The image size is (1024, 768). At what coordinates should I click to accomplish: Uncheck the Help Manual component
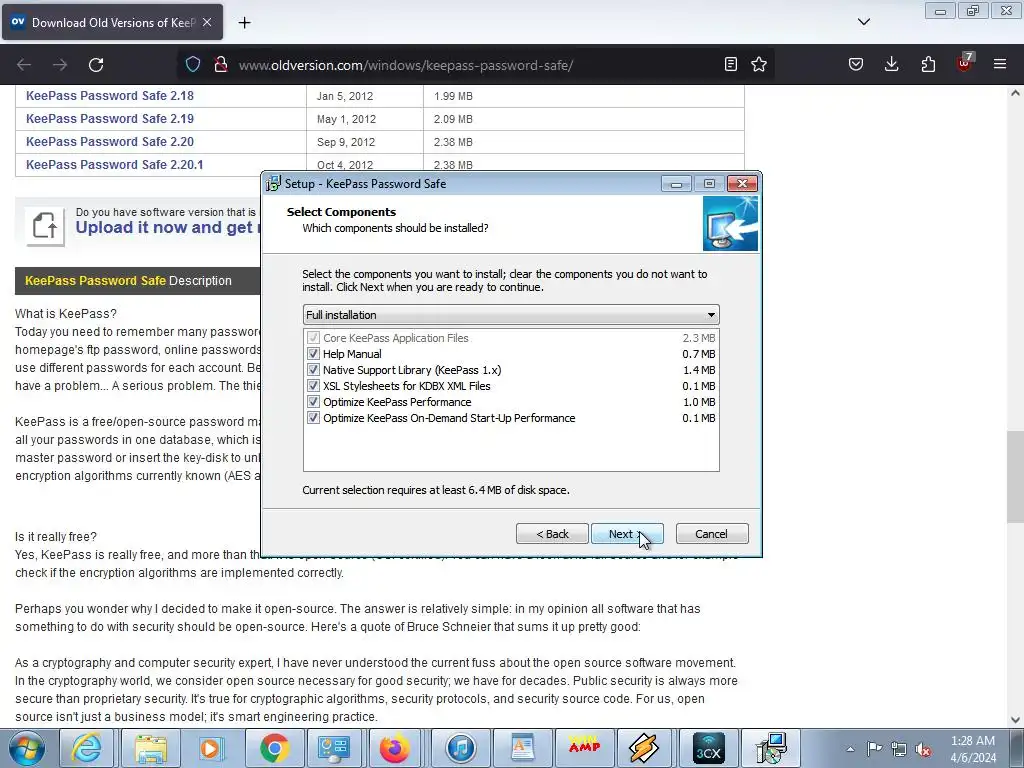[313, 354]
